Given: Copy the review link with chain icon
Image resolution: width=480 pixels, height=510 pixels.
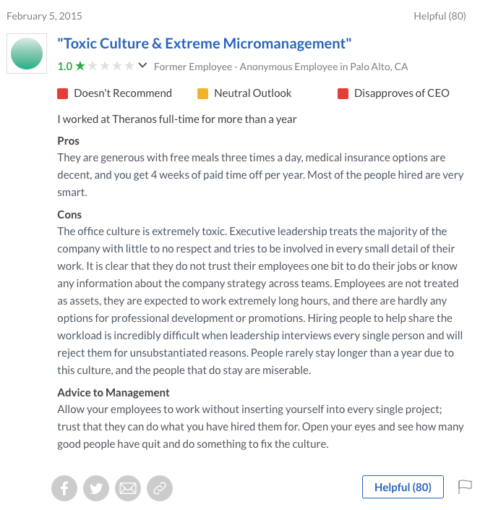Looking at the screenshot, I should pyautogui.click(x=160, y=488).
